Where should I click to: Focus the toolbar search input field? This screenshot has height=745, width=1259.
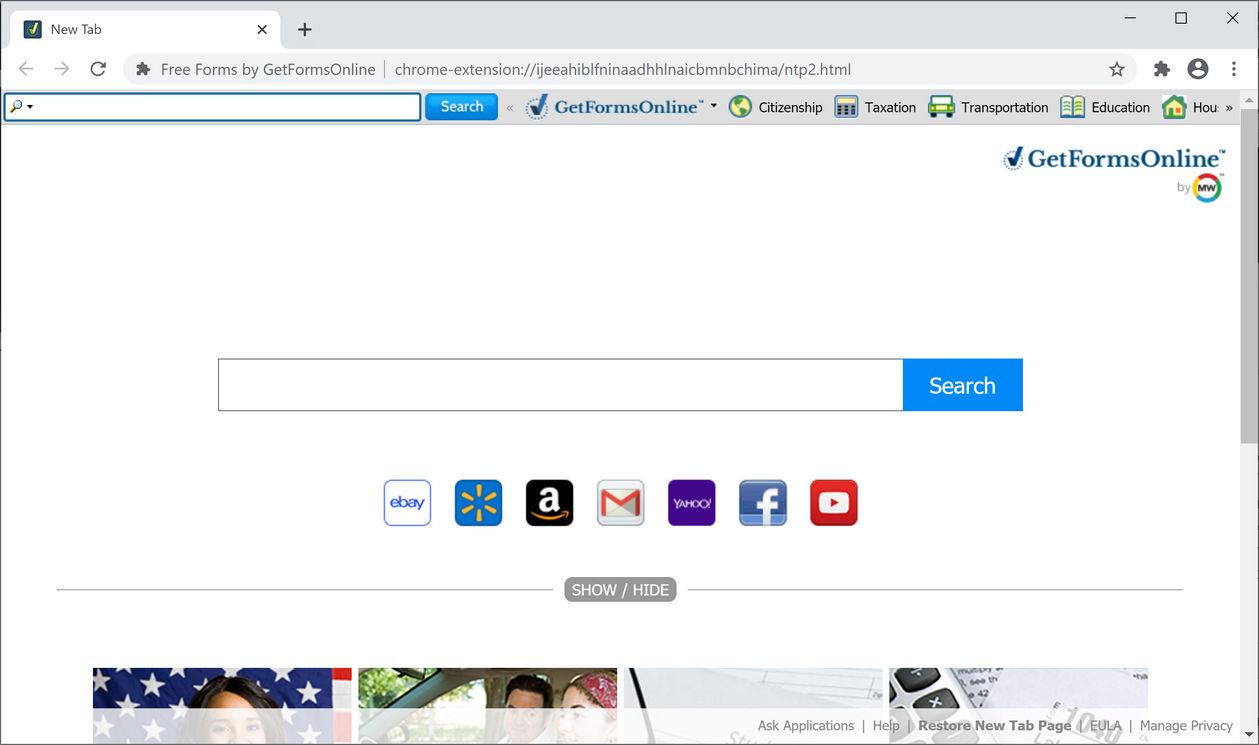tap(213, 107)
